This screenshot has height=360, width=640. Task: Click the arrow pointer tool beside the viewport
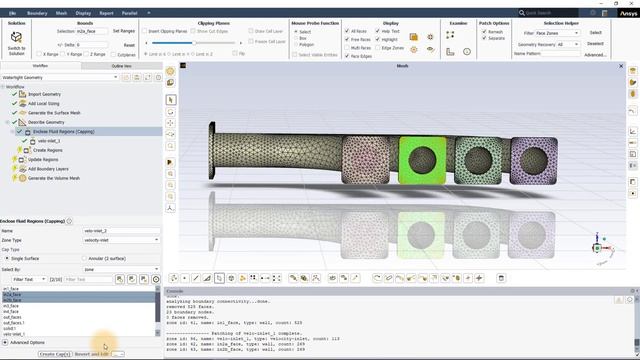171,100
